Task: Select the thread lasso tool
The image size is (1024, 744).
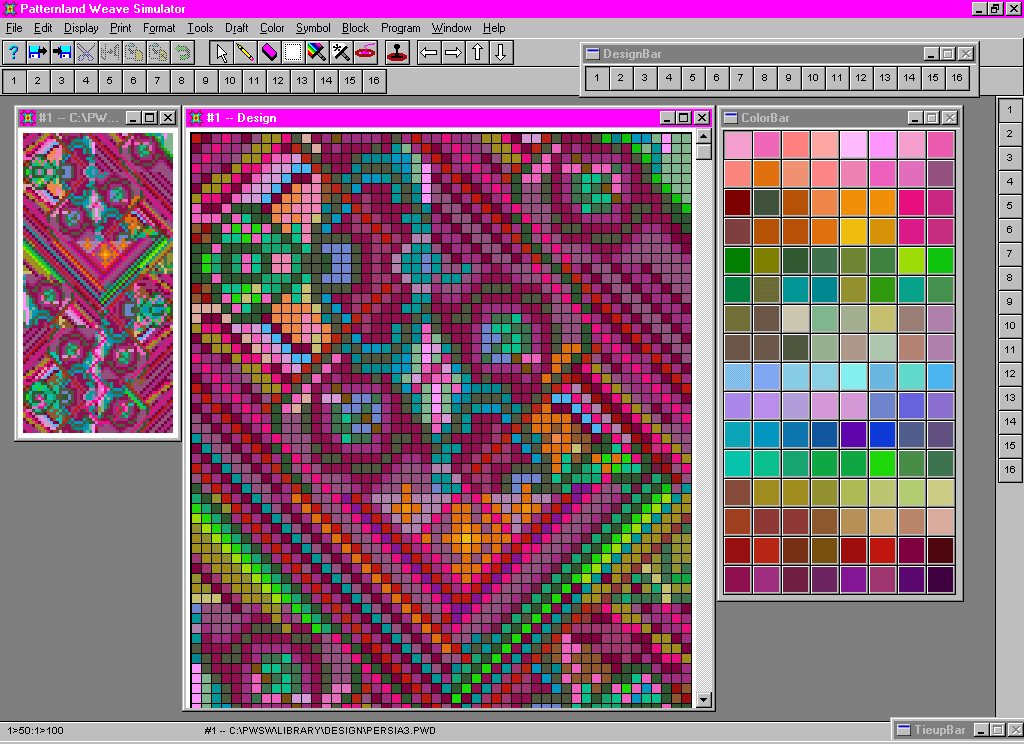Action: click(x=366, y=52)
